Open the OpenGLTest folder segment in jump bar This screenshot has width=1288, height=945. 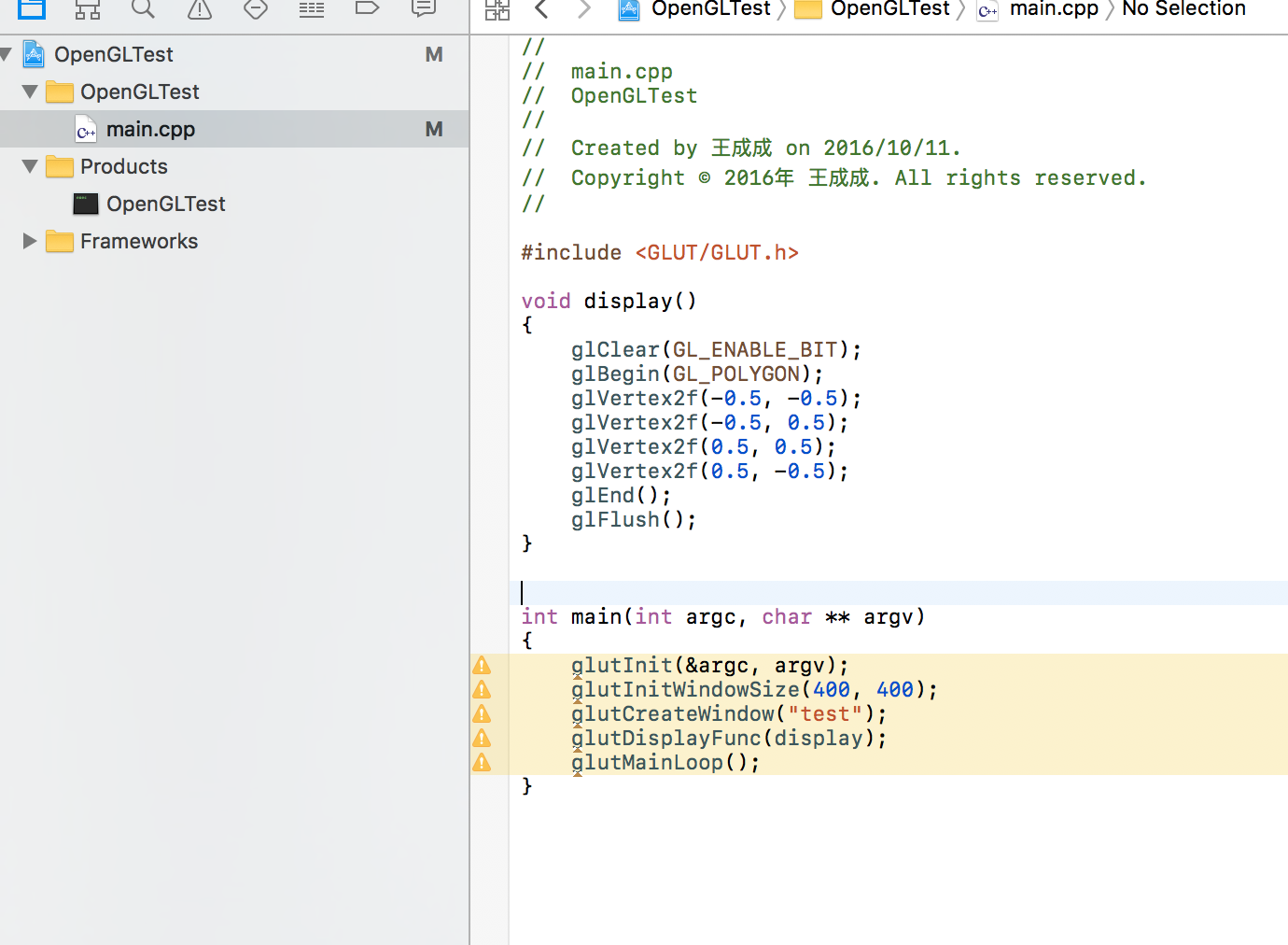(872, 9)
